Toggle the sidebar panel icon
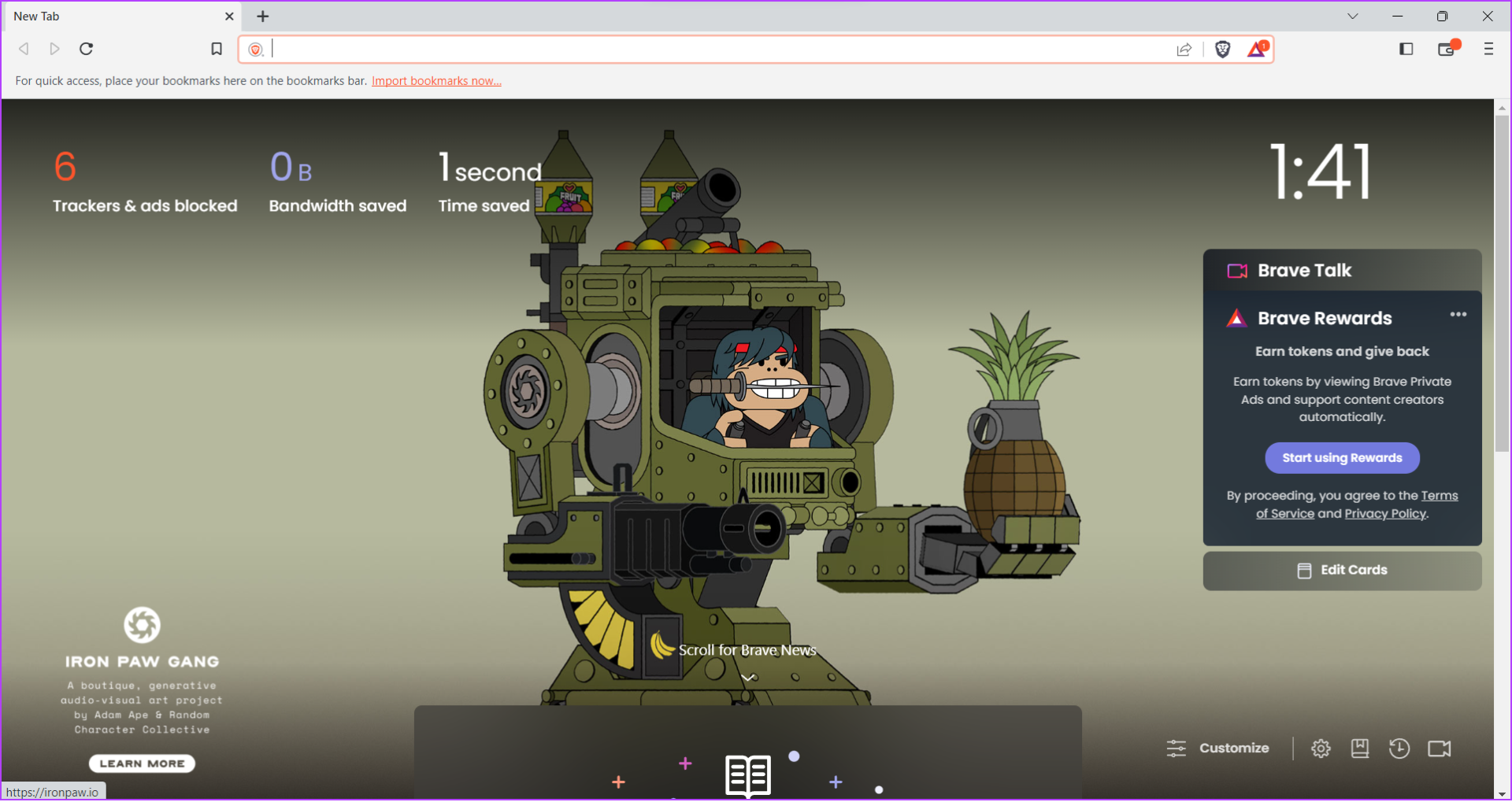1512x802 pixels. 1406,49
